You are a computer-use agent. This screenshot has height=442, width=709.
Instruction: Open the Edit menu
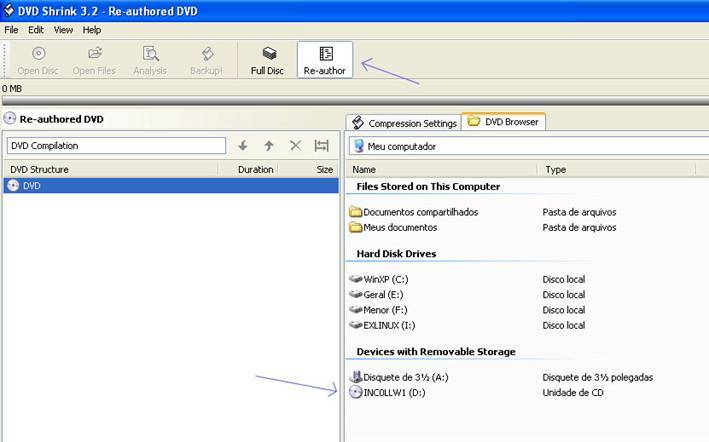click(x=36, y=30)
